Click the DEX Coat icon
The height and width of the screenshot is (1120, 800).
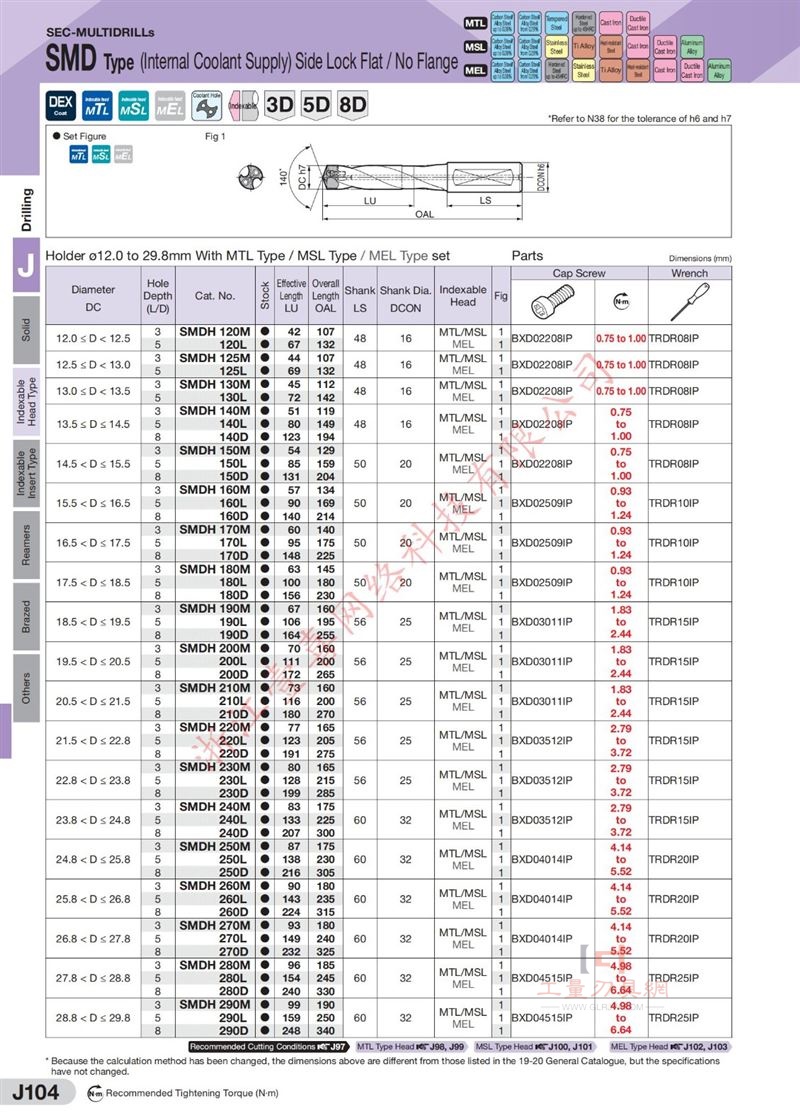click(x=61, y=105)
